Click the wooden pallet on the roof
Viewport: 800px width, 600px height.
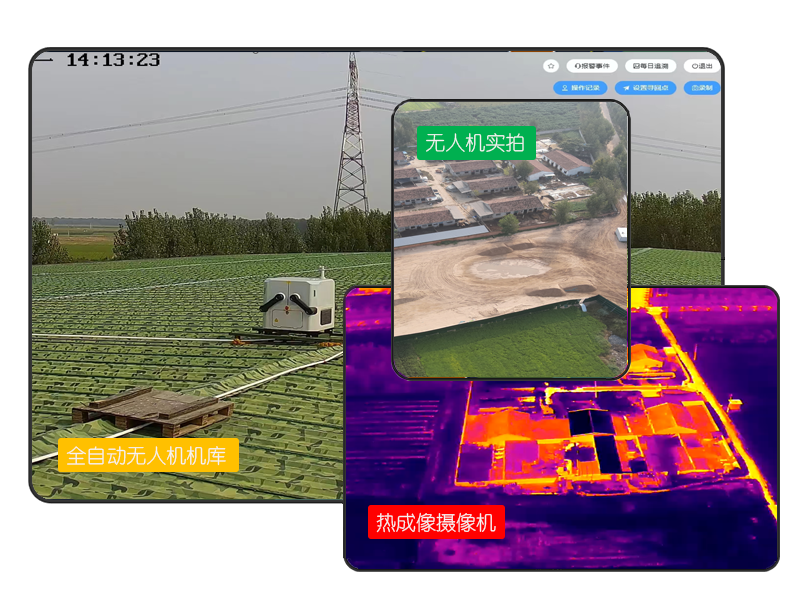pos(152,408)
